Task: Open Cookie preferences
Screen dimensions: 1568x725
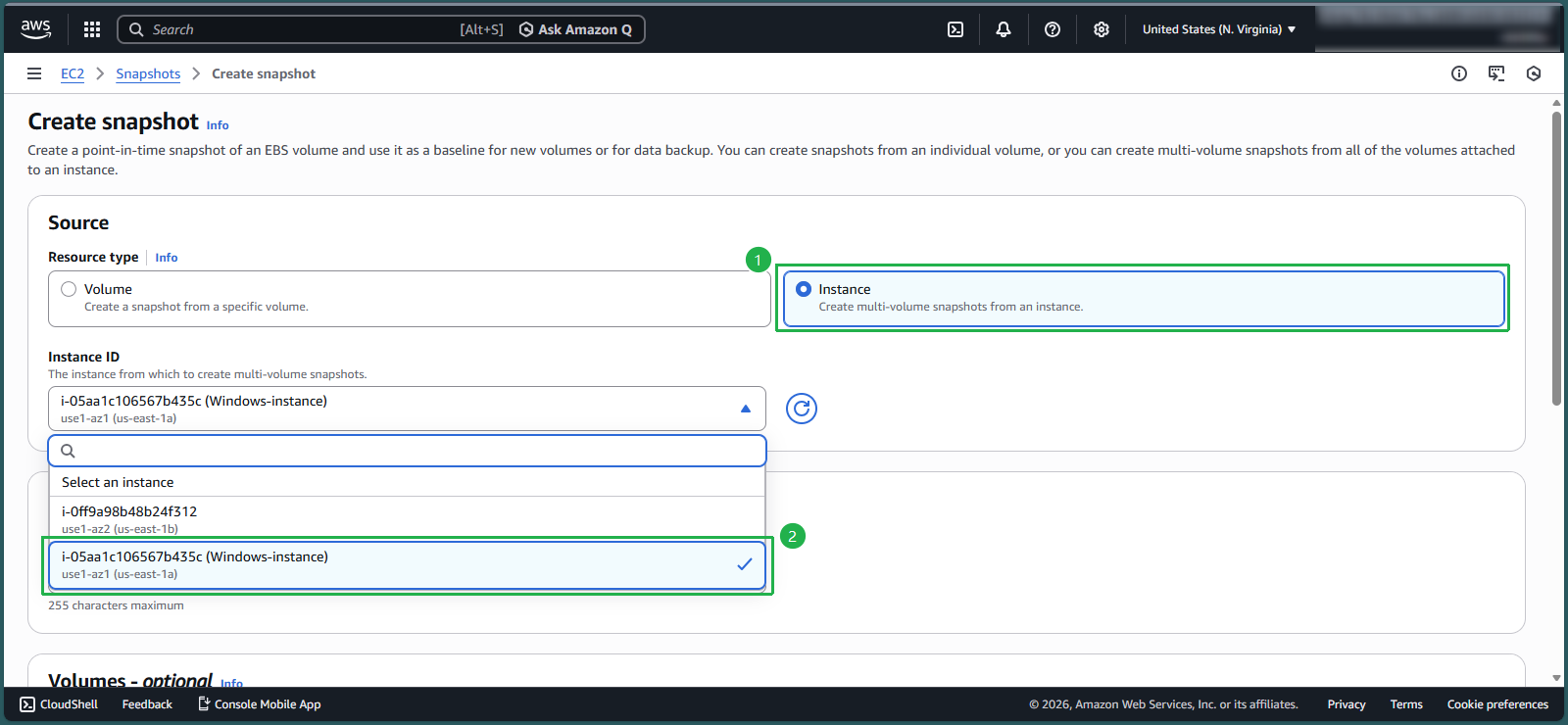Action: click(x=1497, y=704)
